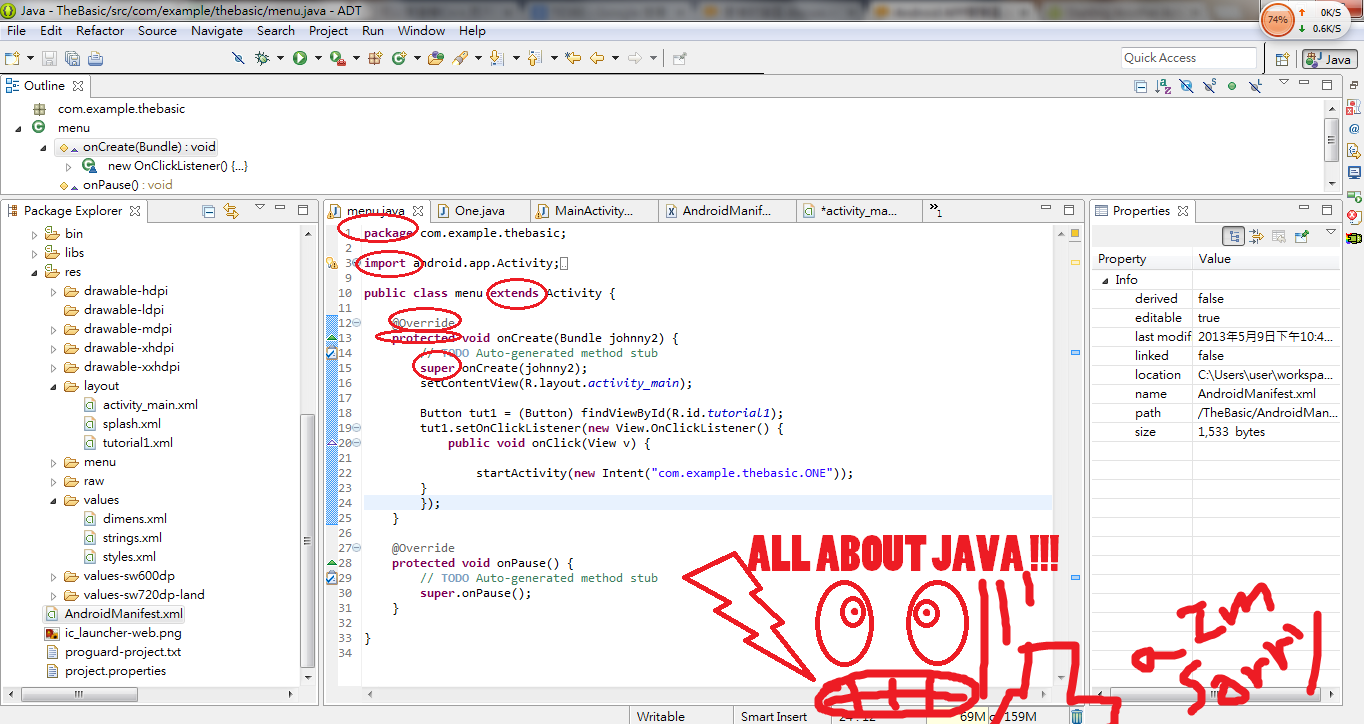Screen dimensions: 1364x724
Task: Collapse All in the Outline view
Action: coord(1140,86)
